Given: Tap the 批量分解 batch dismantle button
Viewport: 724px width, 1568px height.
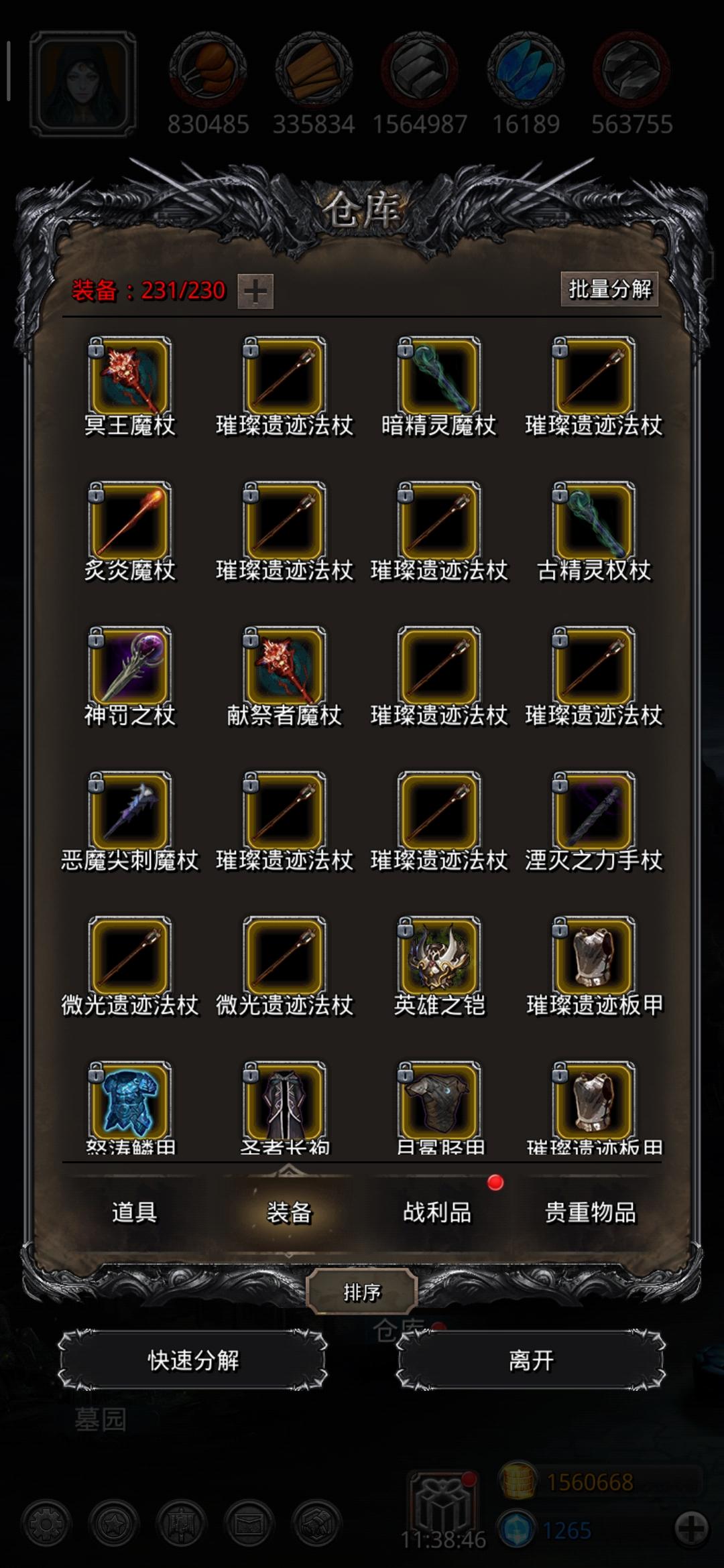Looking at the screenshot, I should tap(609, 289).
